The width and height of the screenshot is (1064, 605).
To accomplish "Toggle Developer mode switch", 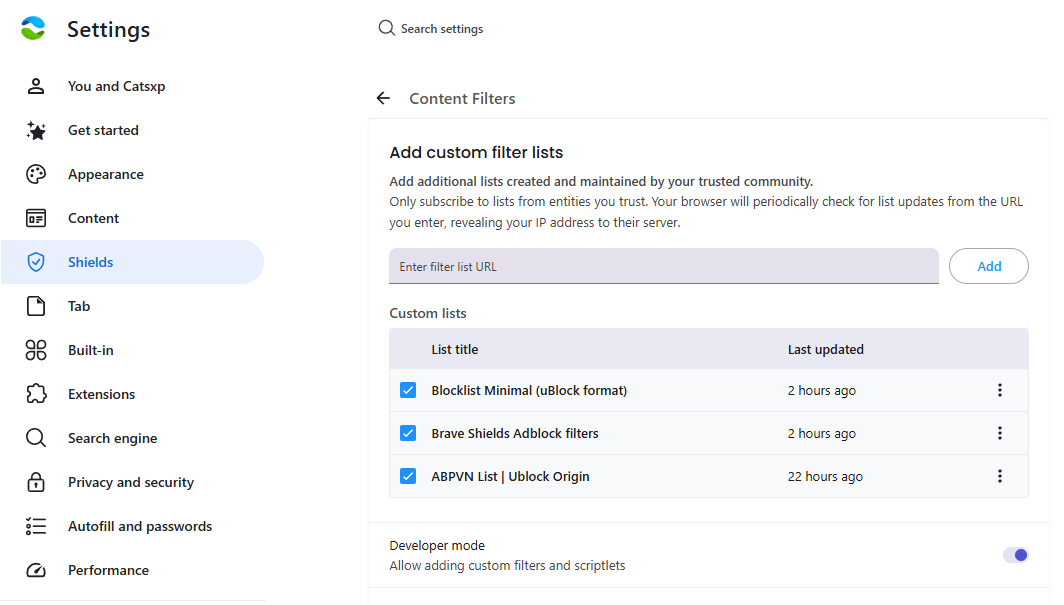I will coord(1016,555).
